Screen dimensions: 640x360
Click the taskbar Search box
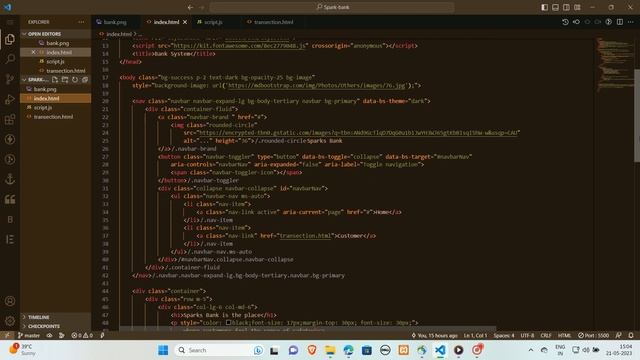coord(220,350)
